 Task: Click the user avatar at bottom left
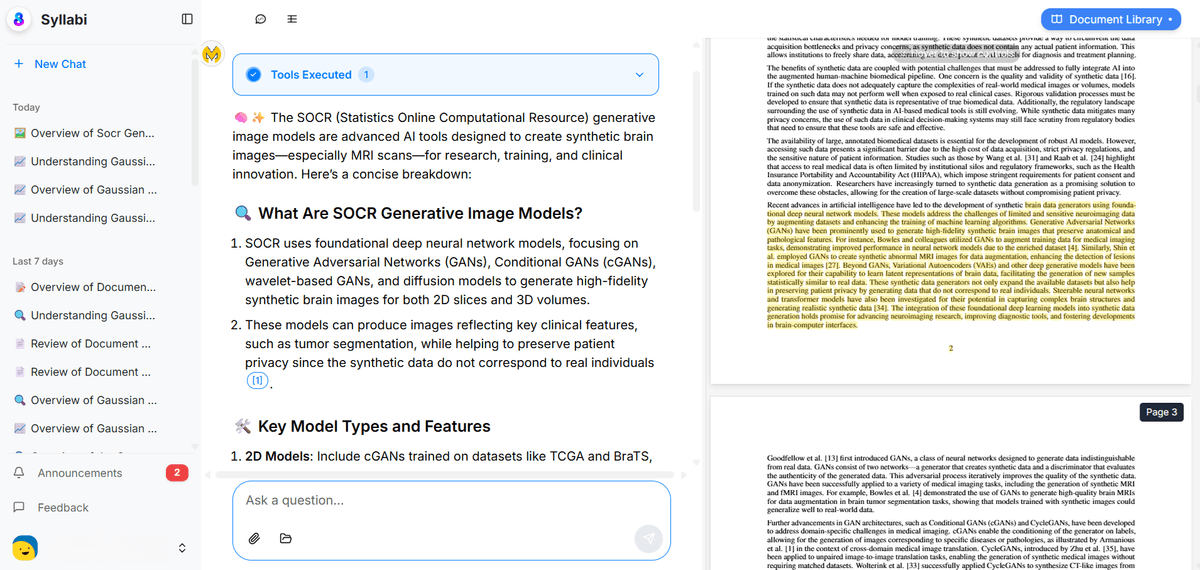coord(25,547)
